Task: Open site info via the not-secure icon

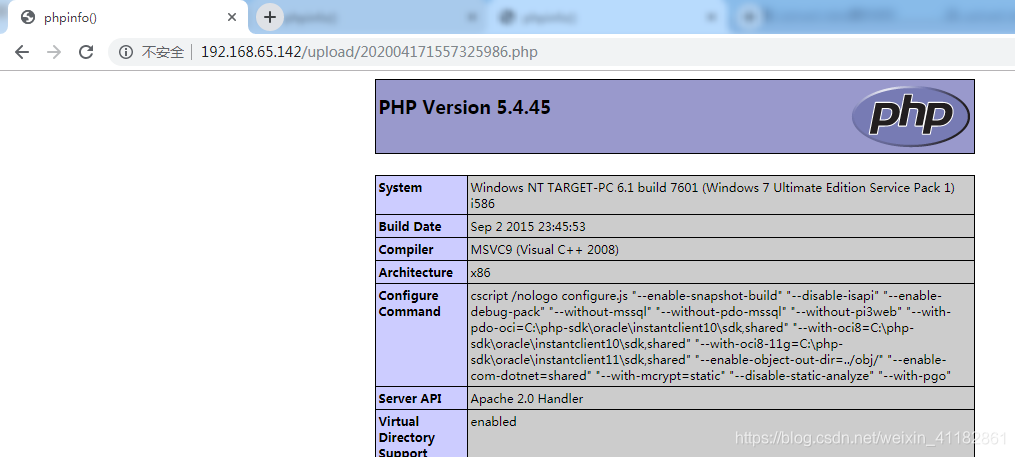Action: (126, 52)
